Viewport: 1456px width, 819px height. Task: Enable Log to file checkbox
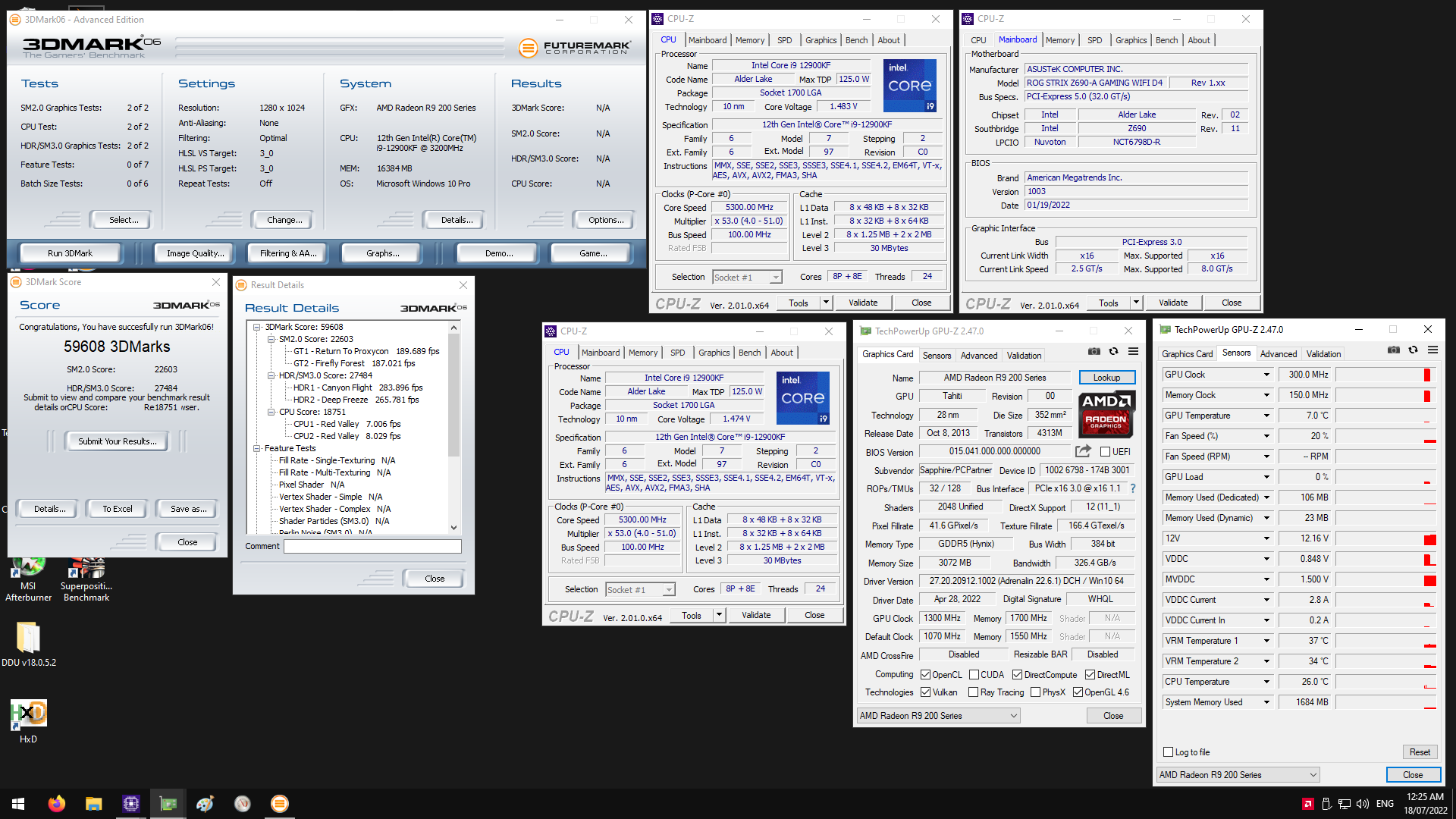[1168, 752]
